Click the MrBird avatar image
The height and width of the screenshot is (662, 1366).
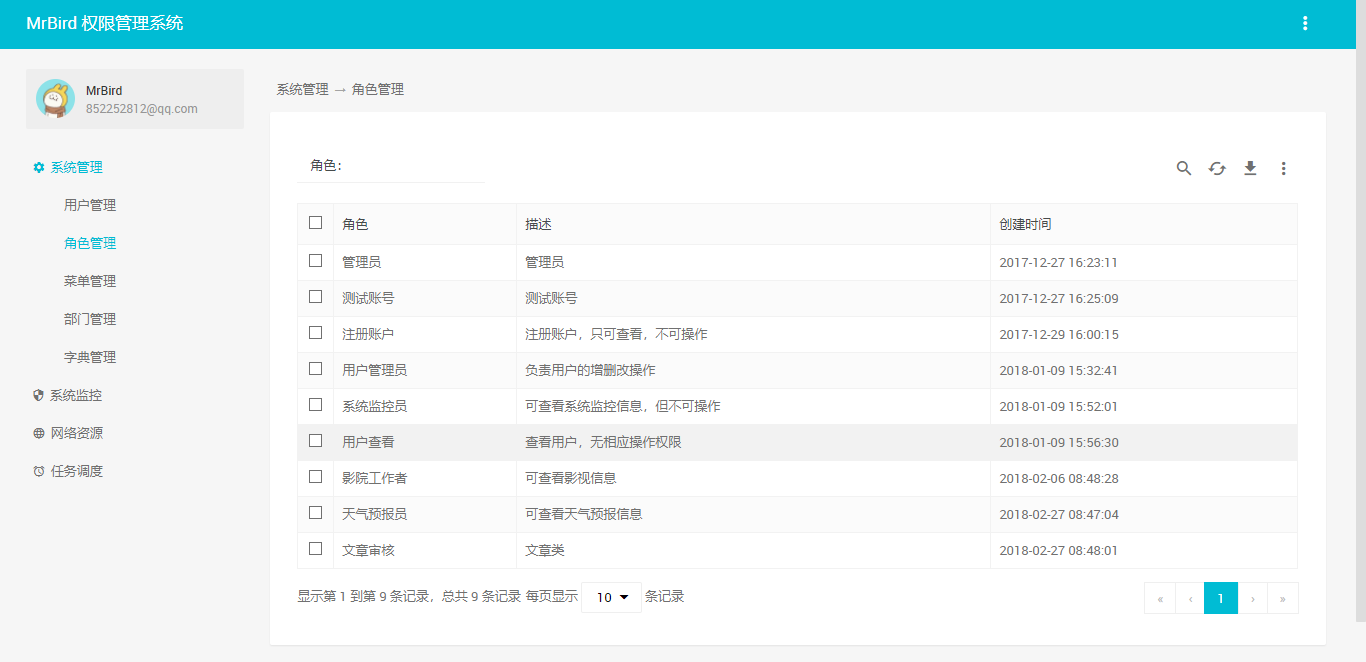[x=55, y=98]
